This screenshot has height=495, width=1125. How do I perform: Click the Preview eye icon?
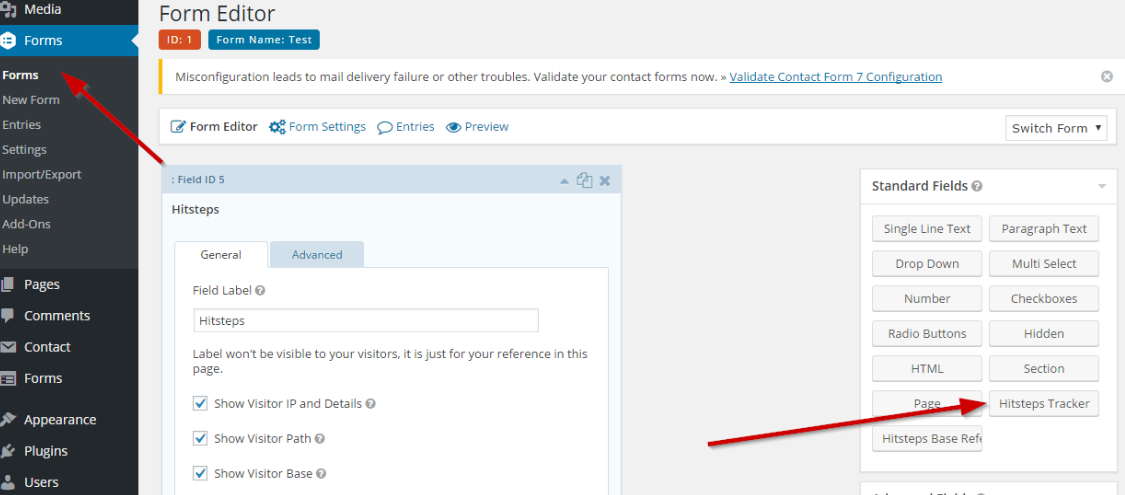(453, 127)
